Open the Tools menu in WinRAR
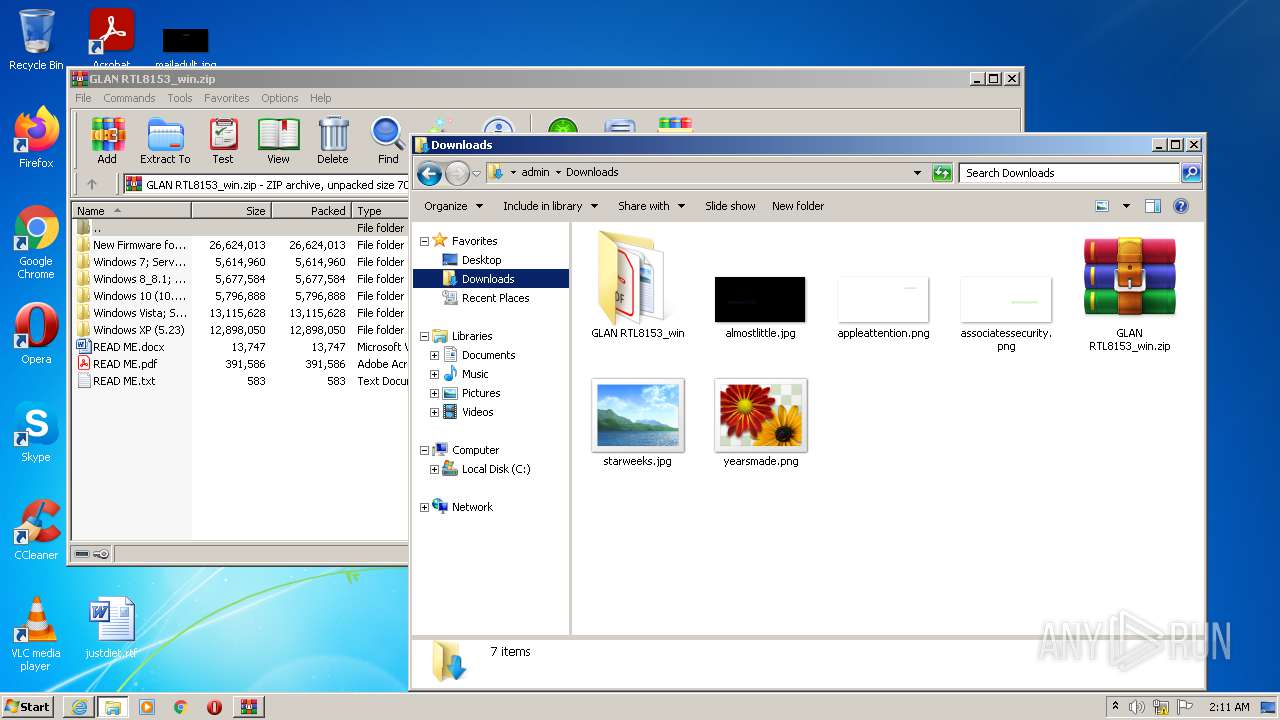Viewport: 1280px width, 720px height. tap(180, 98)
